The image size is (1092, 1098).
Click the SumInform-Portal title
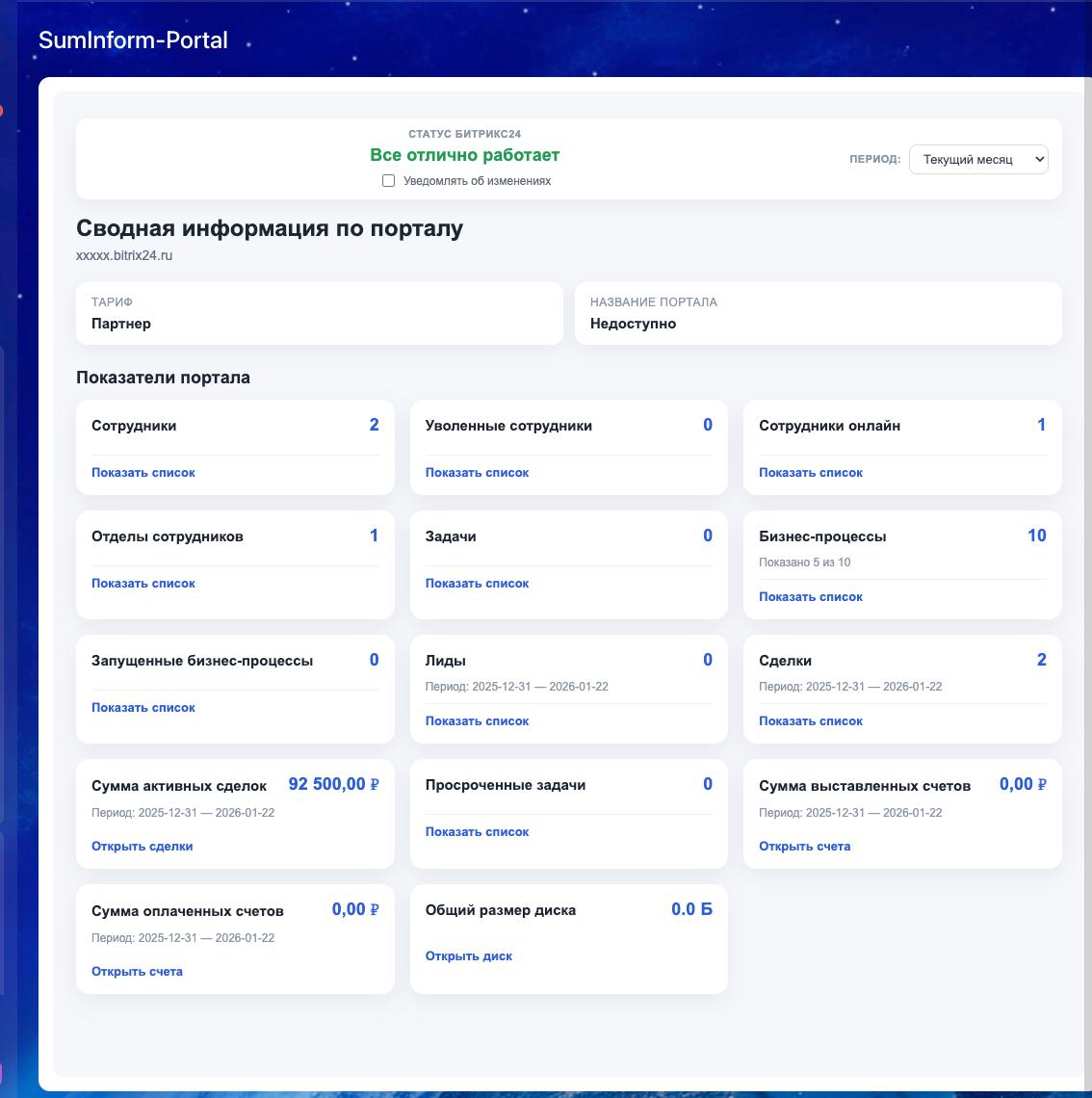(x=133, y=39)
